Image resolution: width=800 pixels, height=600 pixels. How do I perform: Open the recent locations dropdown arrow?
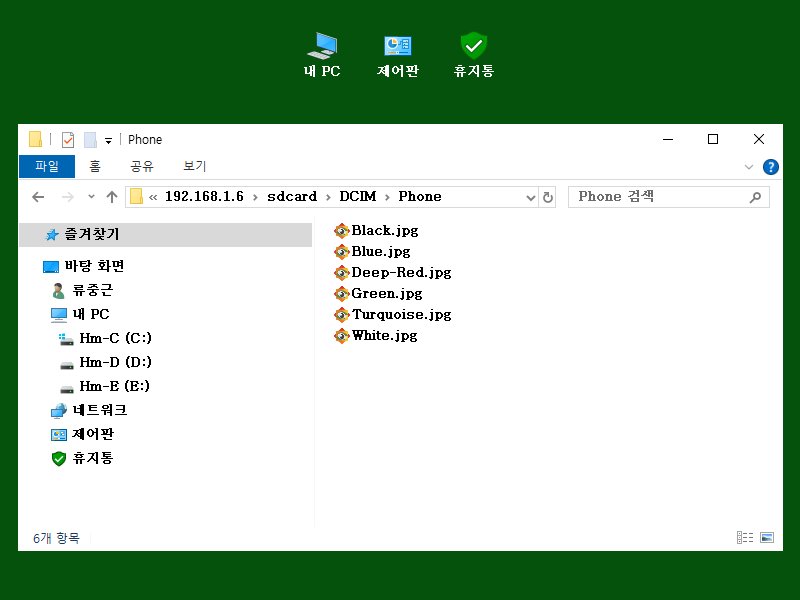click(x=91, y=196)
